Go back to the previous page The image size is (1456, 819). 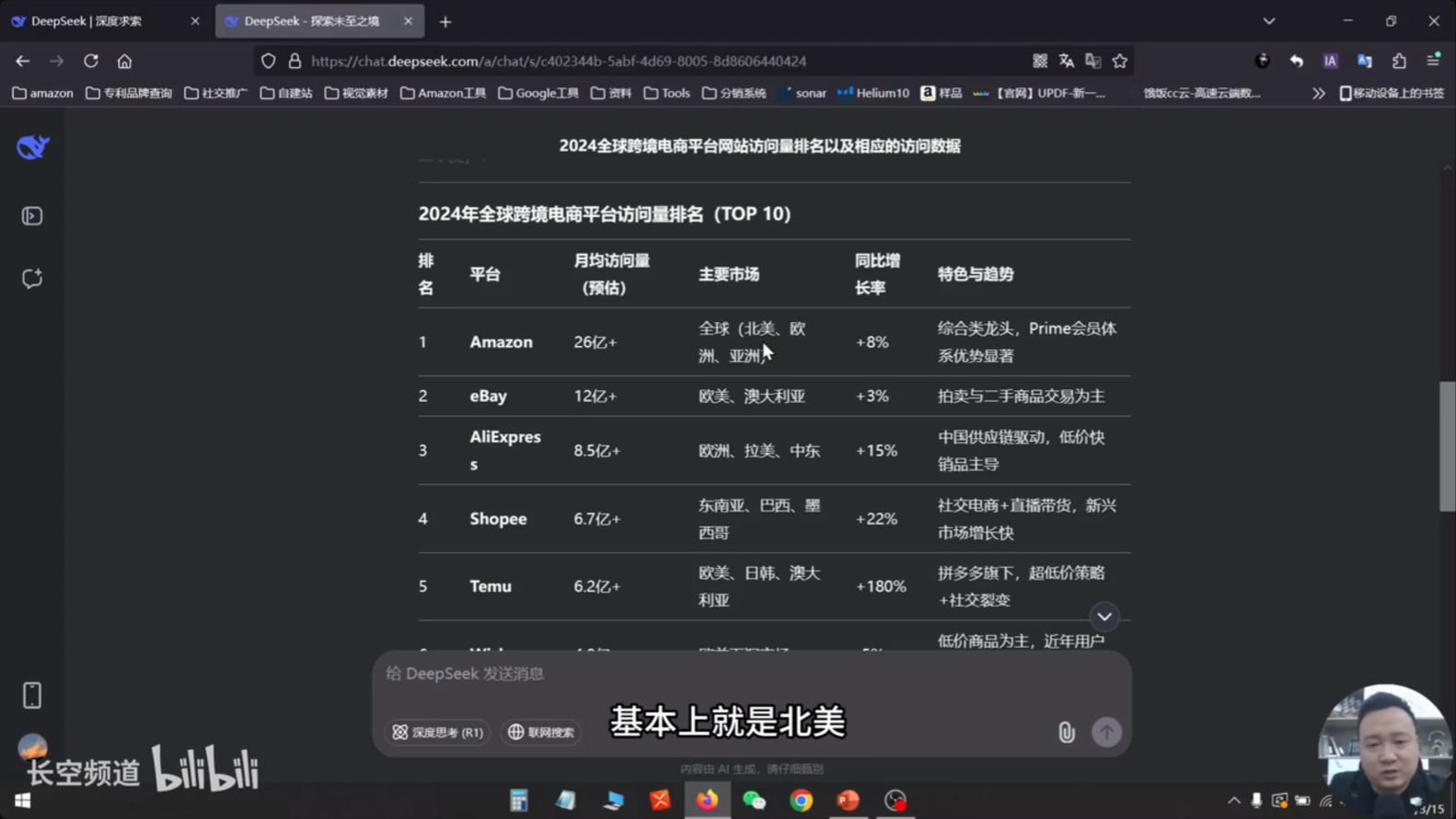click(x=23, y=61)
